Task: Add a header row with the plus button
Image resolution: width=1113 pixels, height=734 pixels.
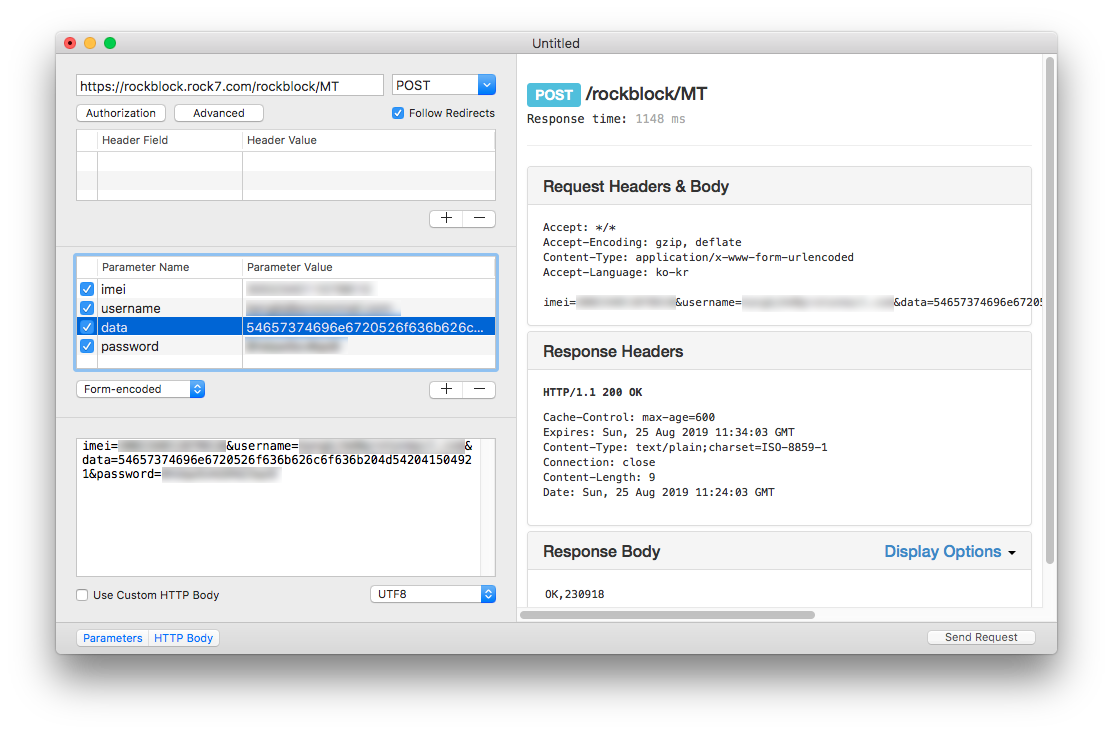Action: coord(446,218)
